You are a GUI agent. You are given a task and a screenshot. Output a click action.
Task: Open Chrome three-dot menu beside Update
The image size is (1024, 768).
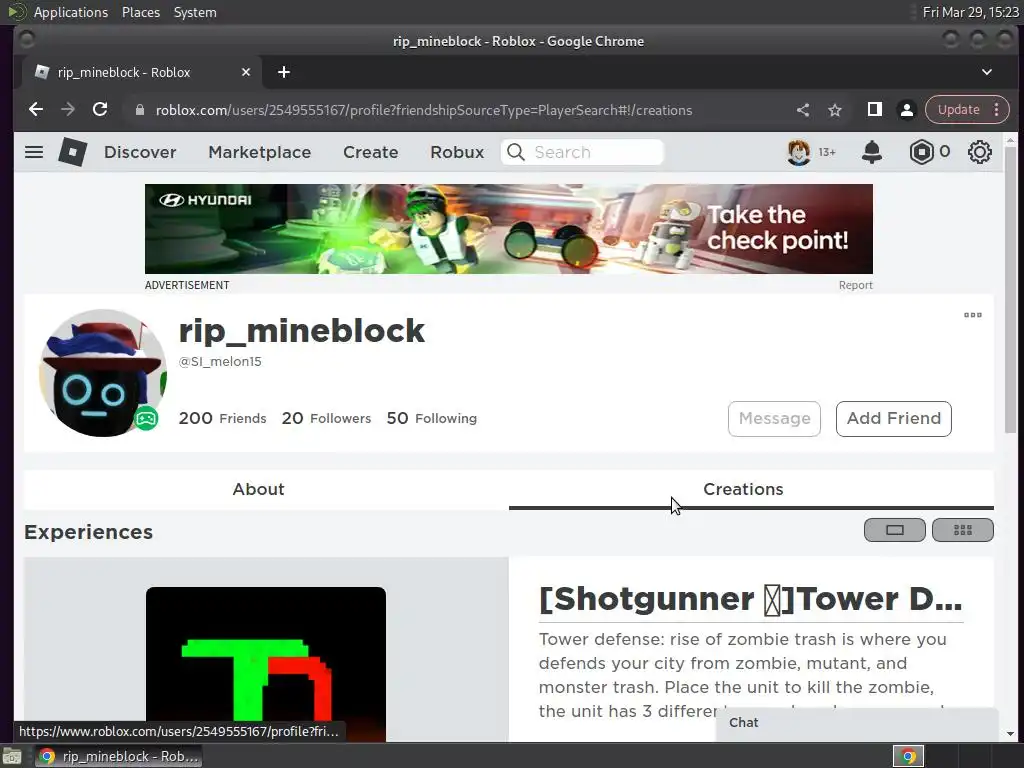click(x=997, y=110)
